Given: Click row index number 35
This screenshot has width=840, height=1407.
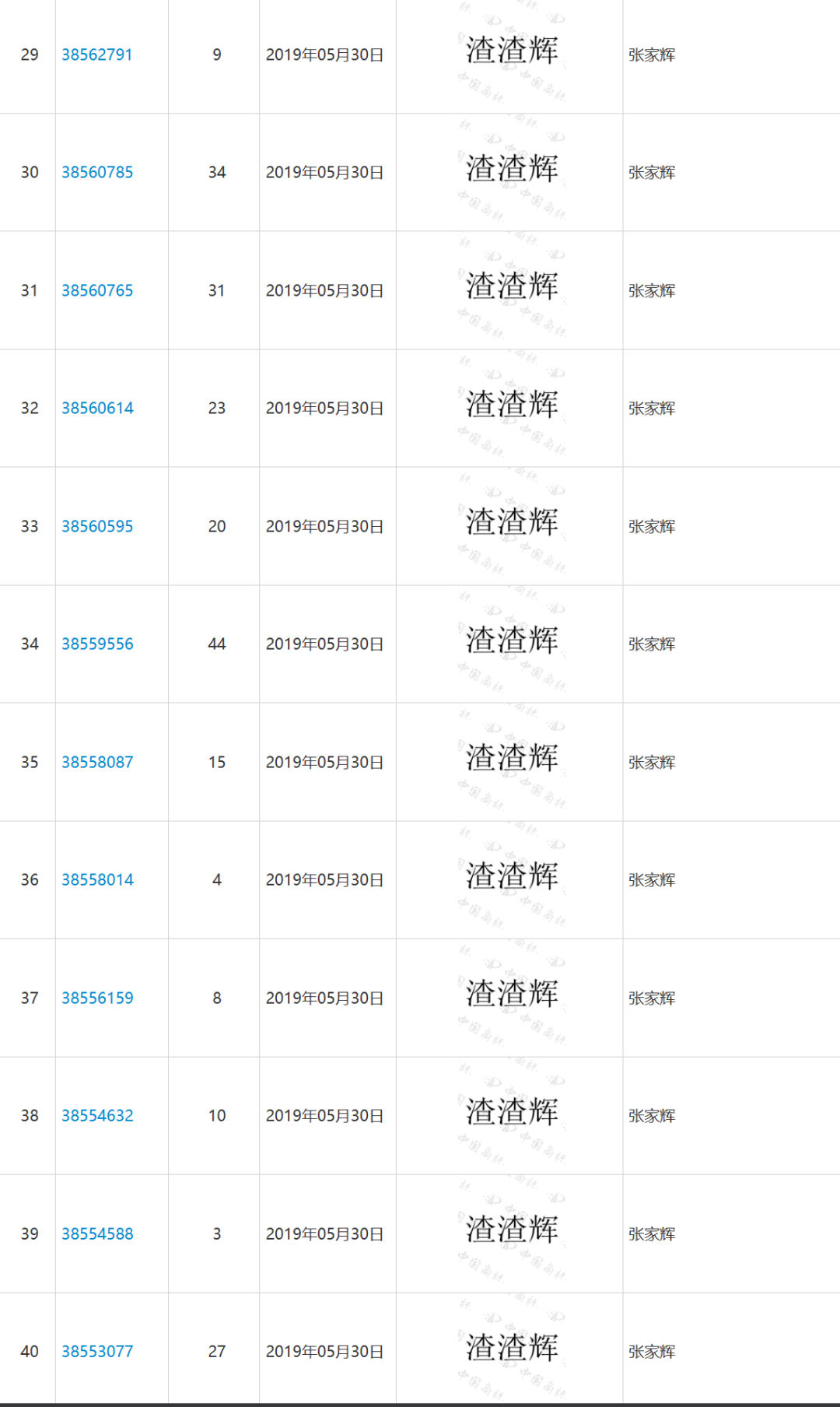Looking at the screenshot, I should coord(30,762).
